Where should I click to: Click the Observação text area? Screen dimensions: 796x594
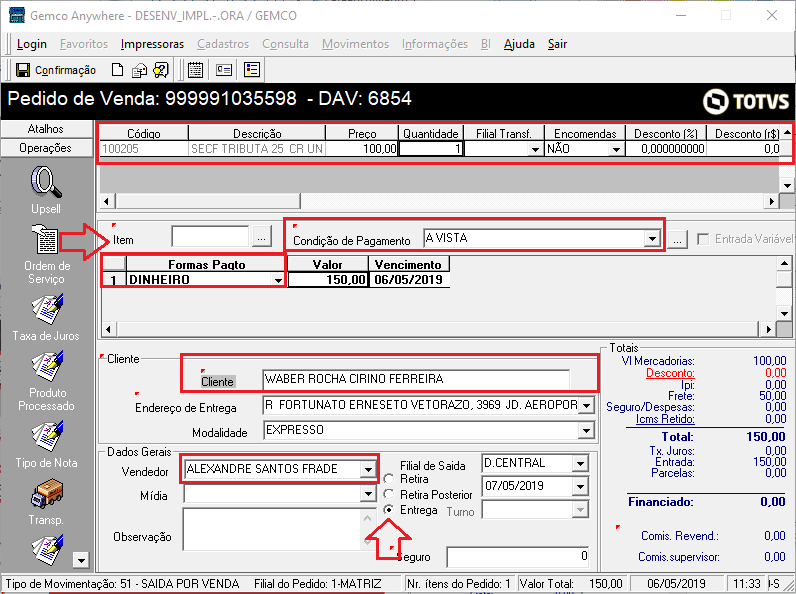pos(272,530)
